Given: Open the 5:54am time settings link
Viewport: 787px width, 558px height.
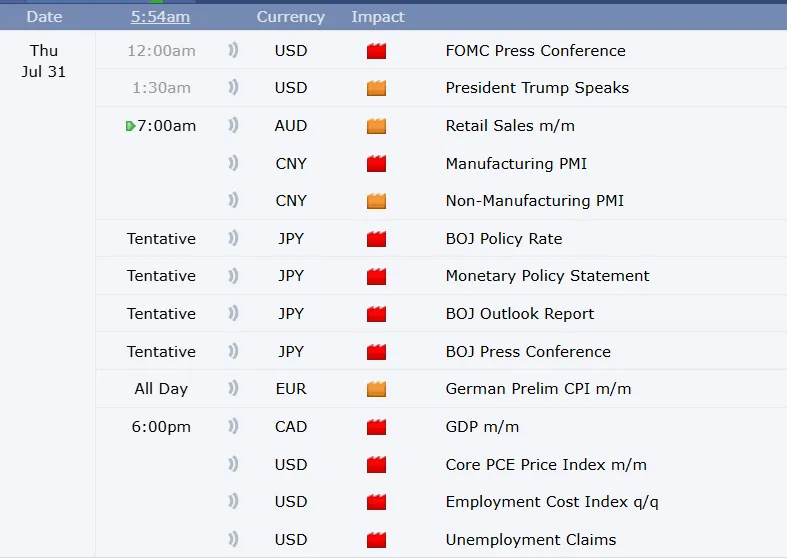Looking at the screenshot, I should pos(160,17).
